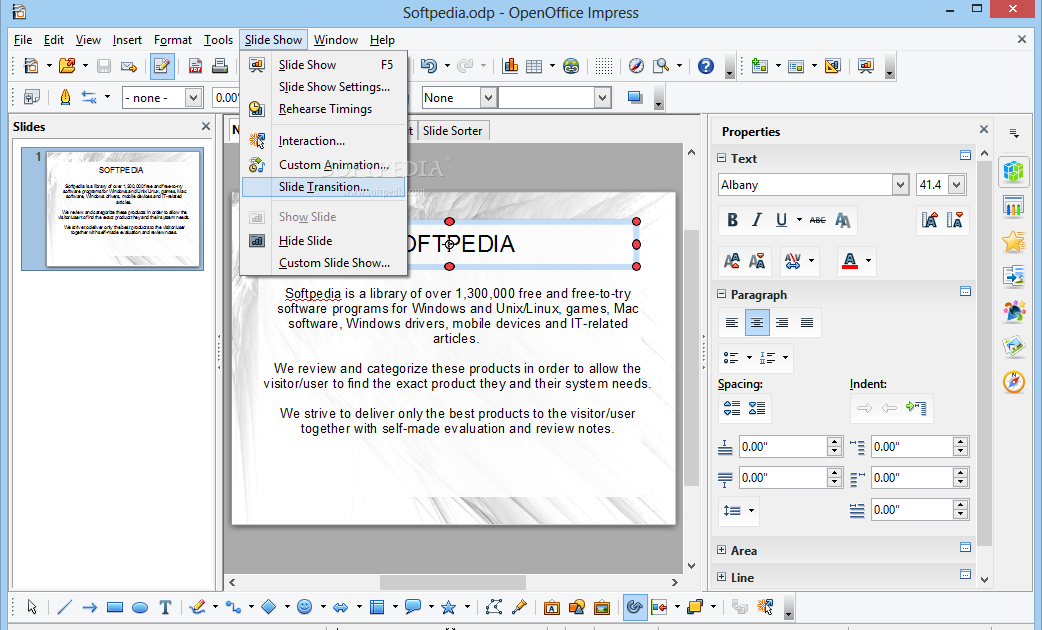Apply Bold in Properties panel

click(732, 220)
